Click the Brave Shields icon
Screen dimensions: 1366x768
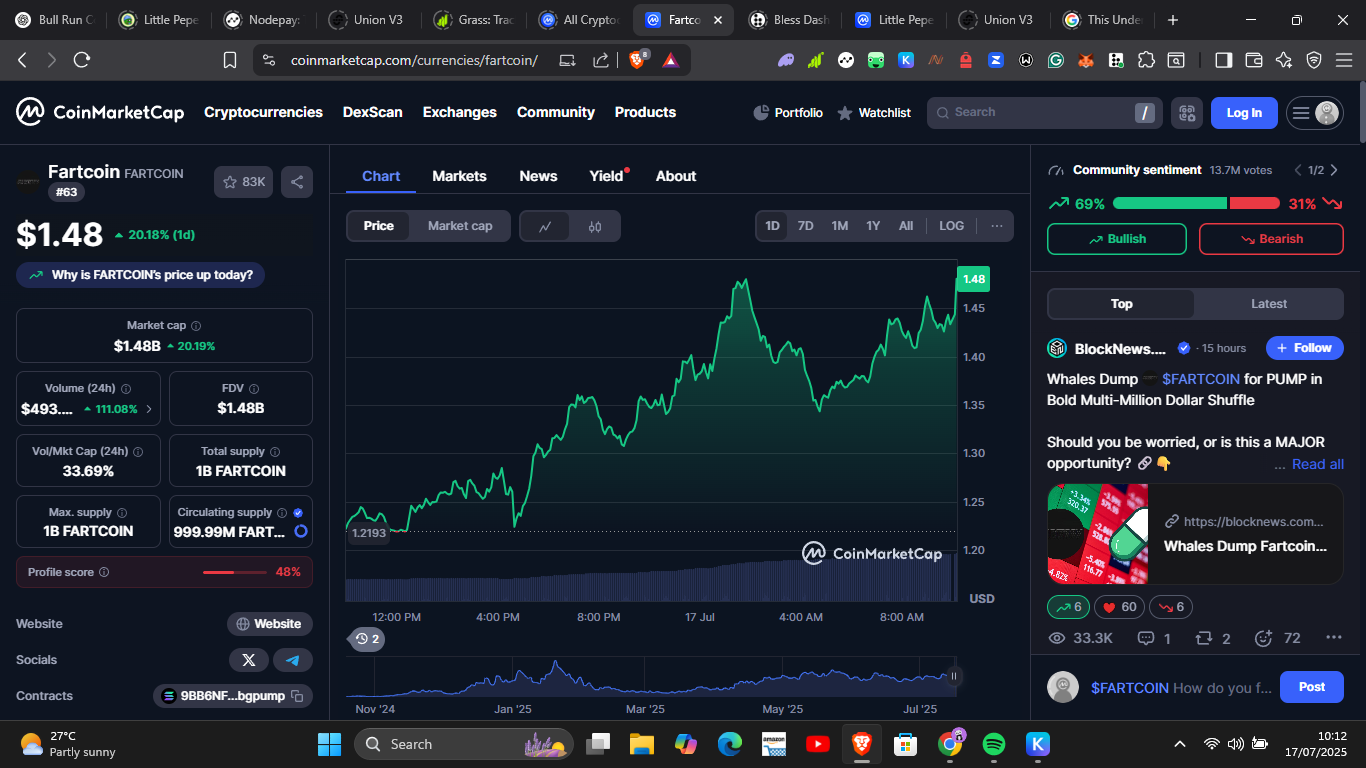637,60
